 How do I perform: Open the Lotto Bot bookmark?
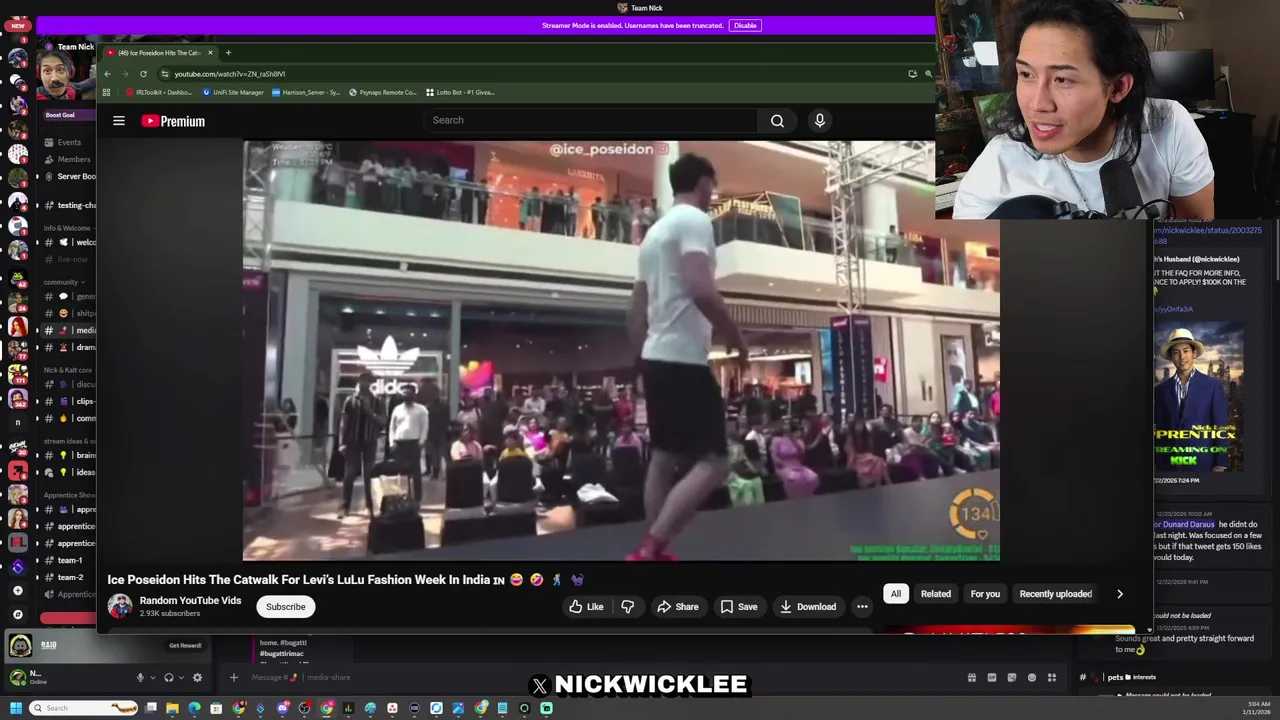click(460, 92)
